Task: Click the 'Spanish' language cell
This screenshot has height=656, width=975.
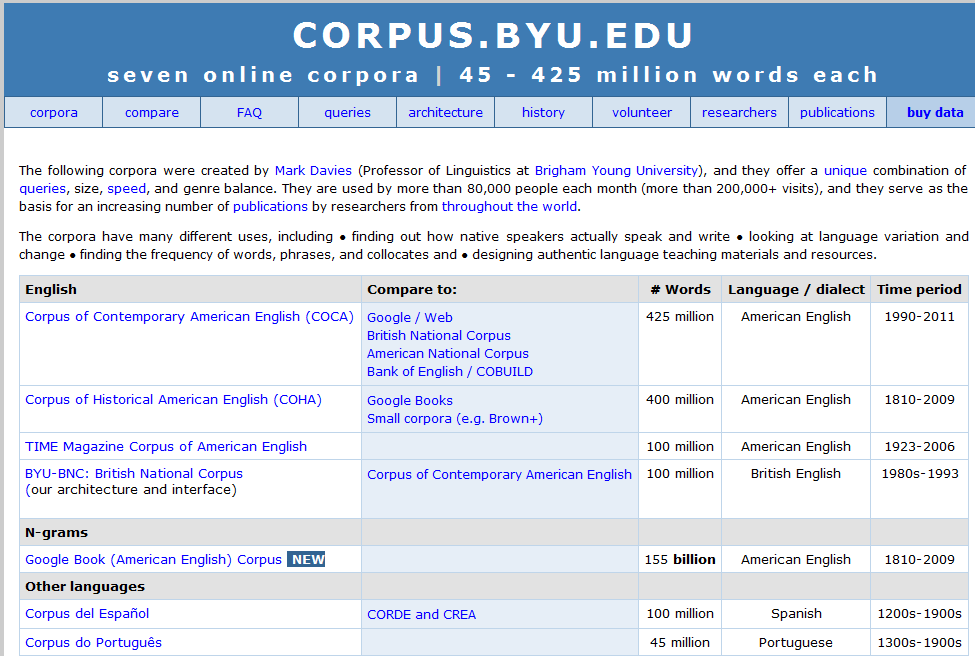Action: click(796, 614)
